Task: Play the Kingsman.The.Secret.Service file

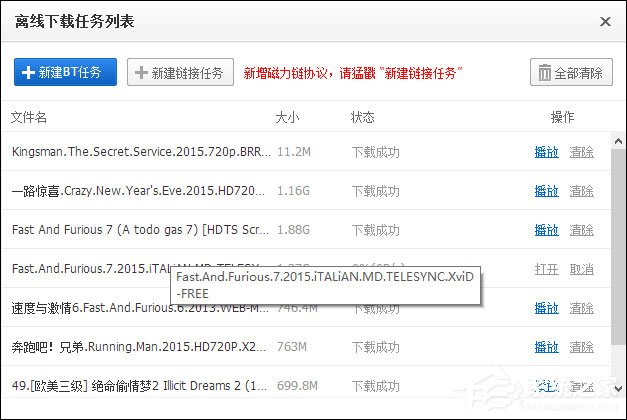Action: [547, 152]
